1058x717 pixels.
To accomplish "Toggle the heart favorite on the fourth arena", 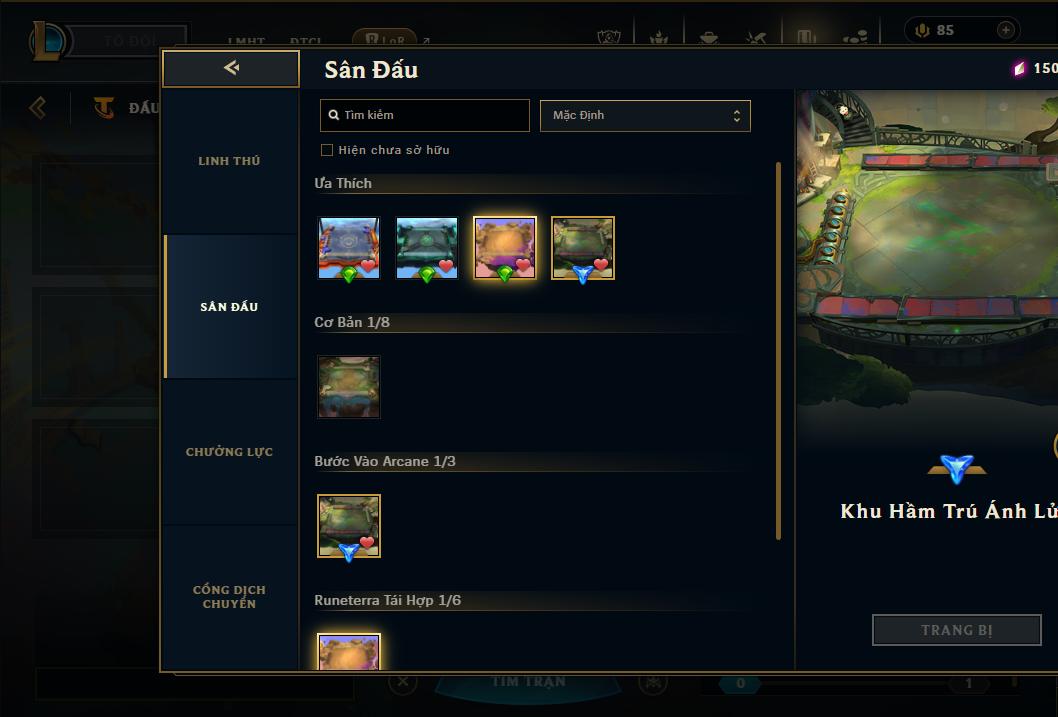I will pos(601,264).
